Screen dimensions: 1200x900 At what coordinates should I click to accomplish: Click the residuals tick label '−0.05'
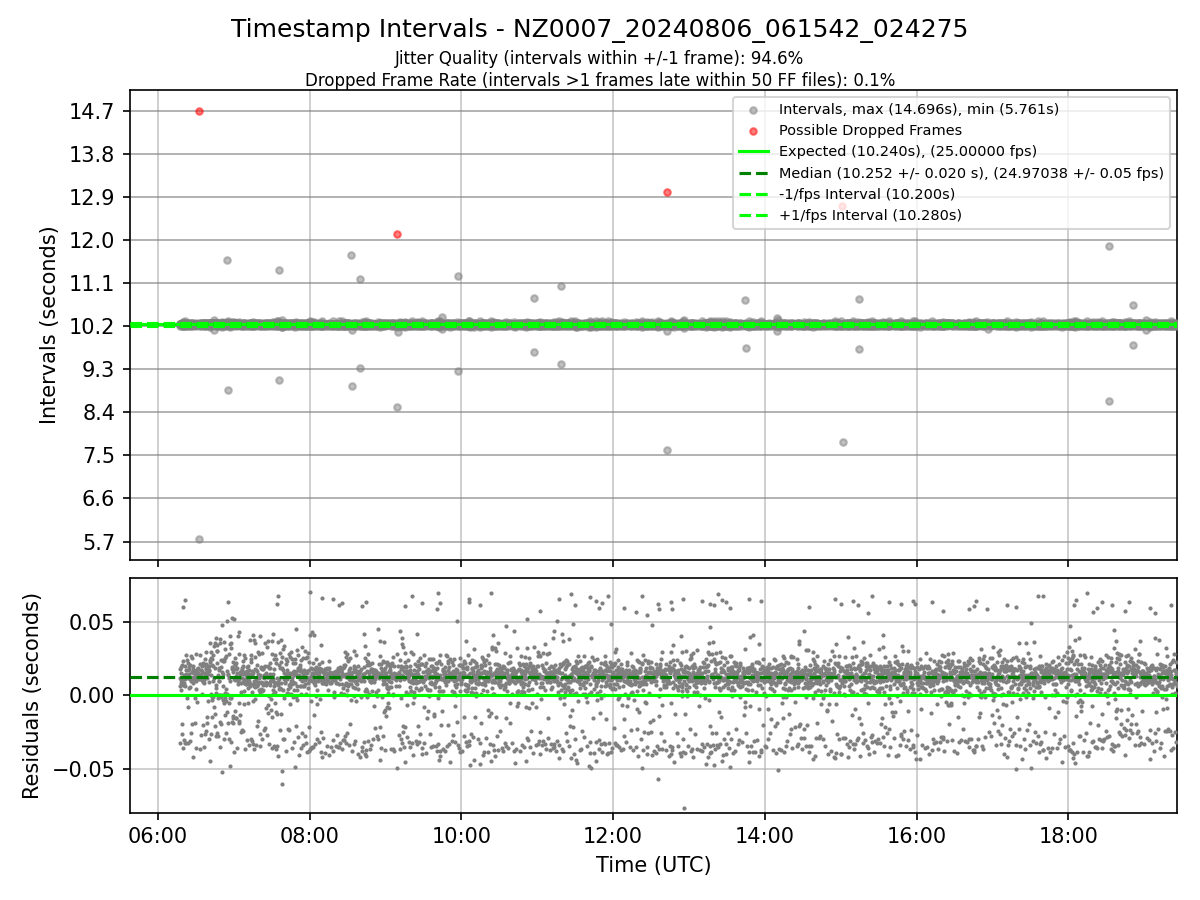click(x=84, y=769)
